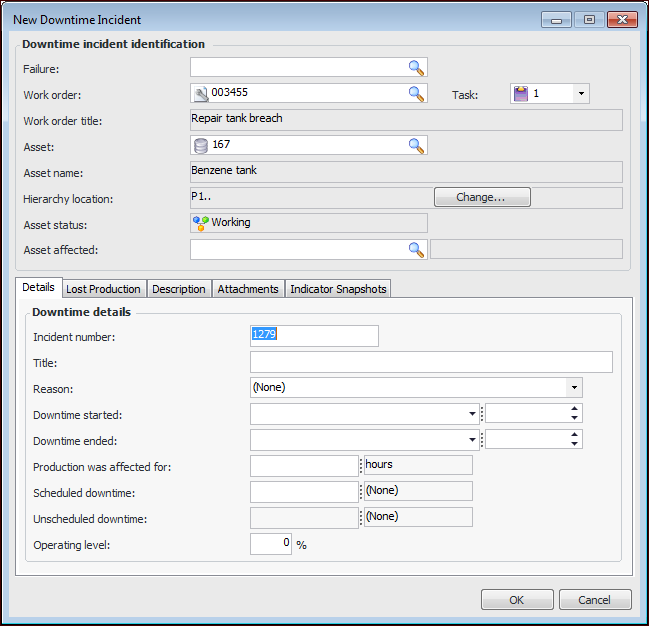Click the work order wrench icon
This screenshot has height=626, width=649.
click(201, 94)
